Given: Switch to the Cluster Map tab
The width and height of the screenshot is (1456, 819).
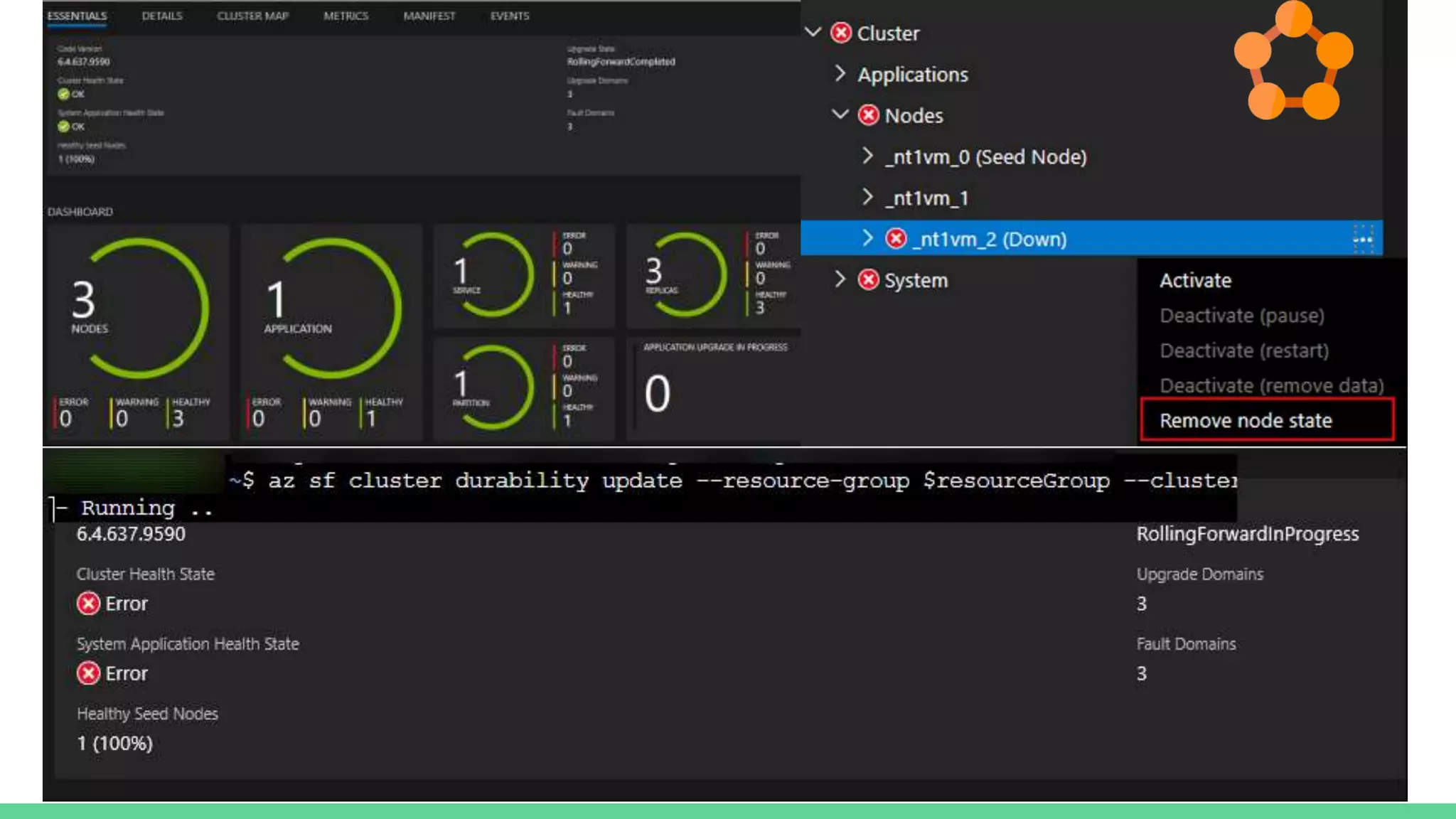Looking at the screenshot, I should coord(252,16).
